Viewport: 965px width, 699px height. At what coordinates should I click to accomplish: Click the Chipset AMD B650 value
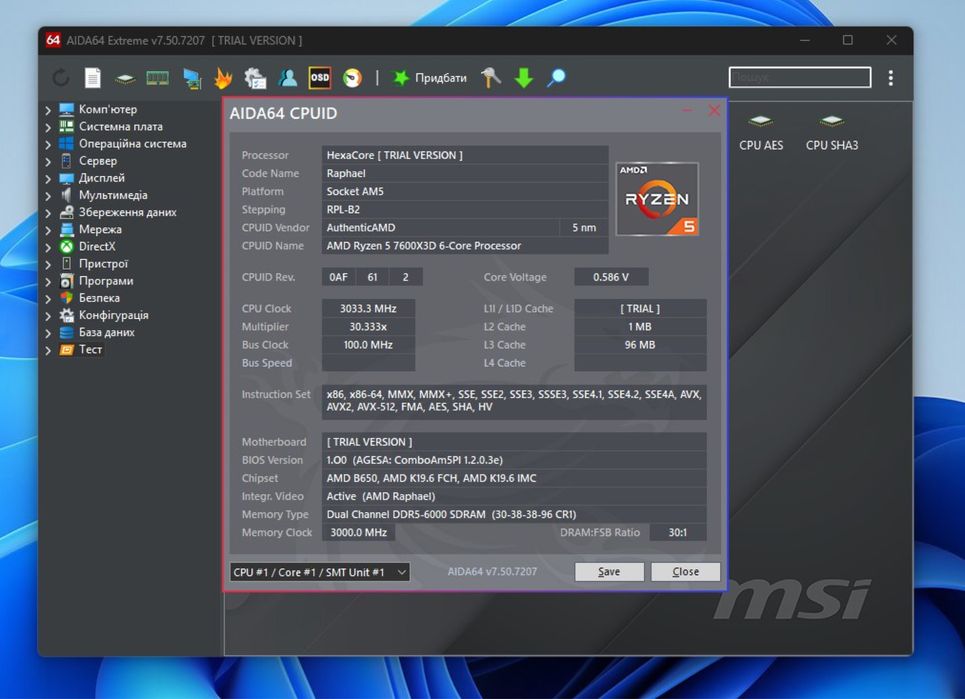pos(514,478)
